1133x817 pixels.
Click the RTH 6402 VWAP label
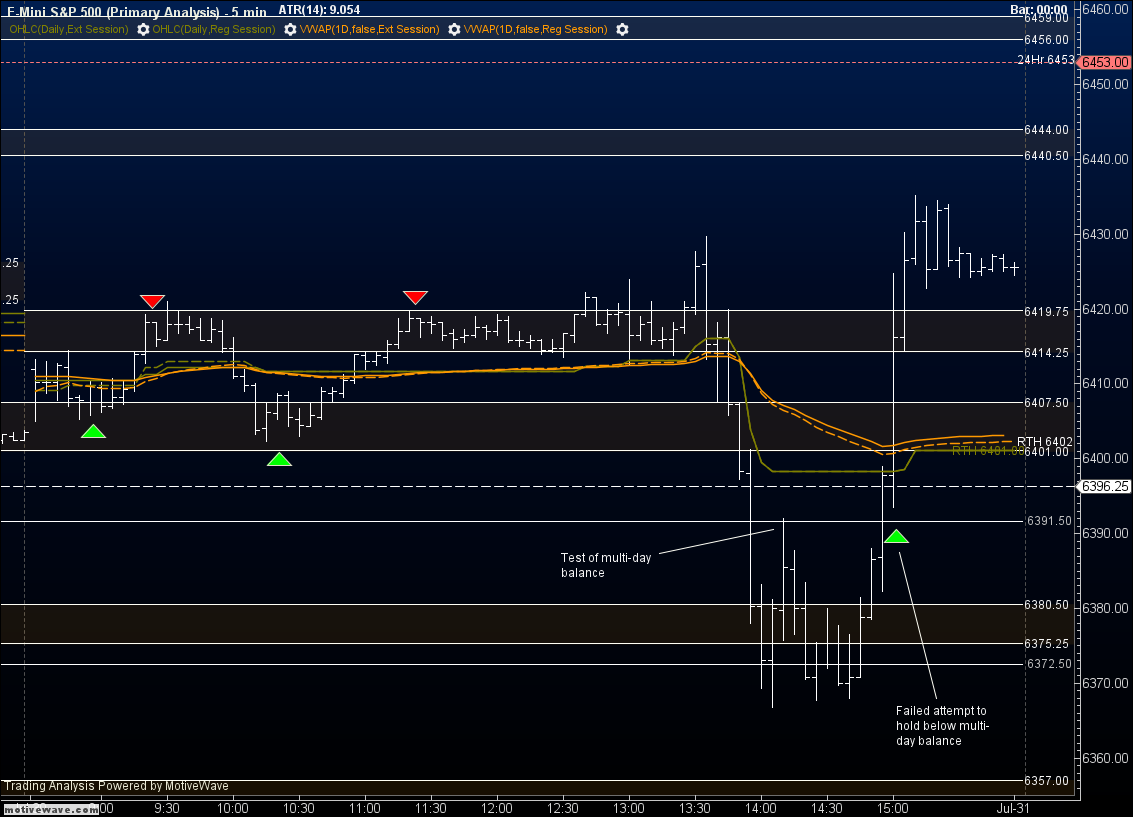[x=1045, y=441]
